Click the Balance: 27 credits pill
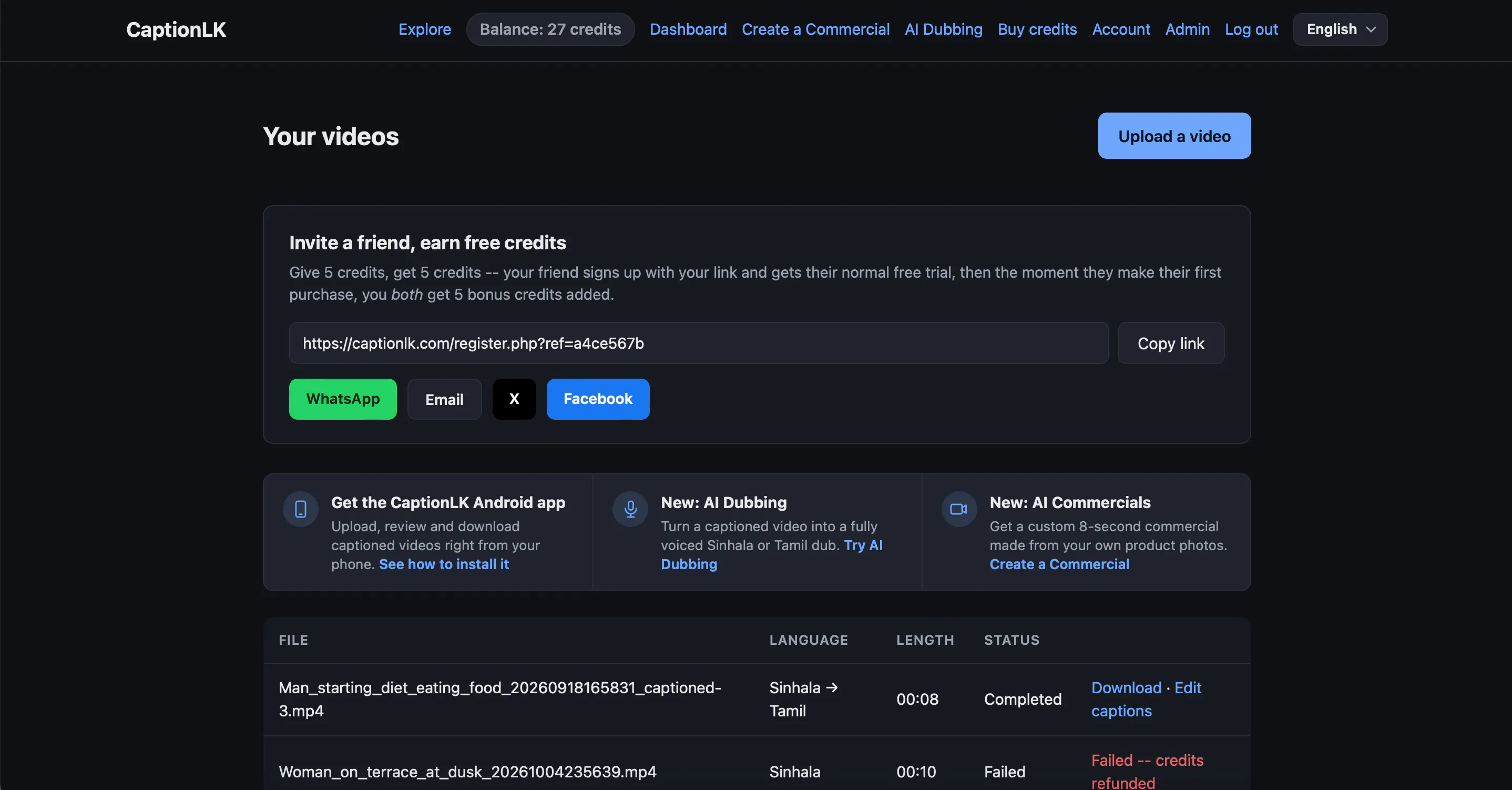Viewport: 1512px width, 790px height. click(550, 29)
